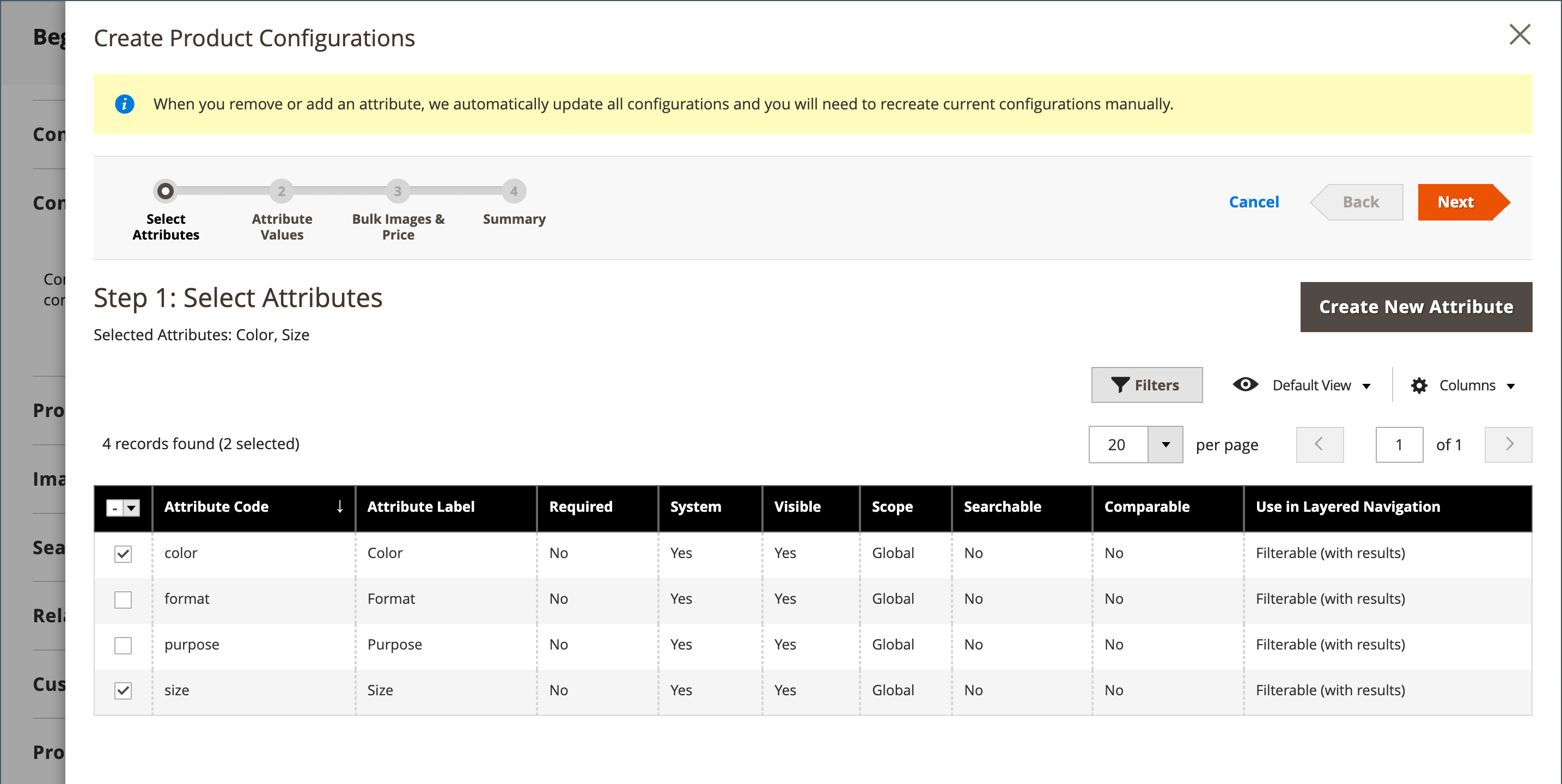Click the orange Next button
Image resolution: width=1562 pixels, height=784 pixels.
click(x=1456, y=202)
